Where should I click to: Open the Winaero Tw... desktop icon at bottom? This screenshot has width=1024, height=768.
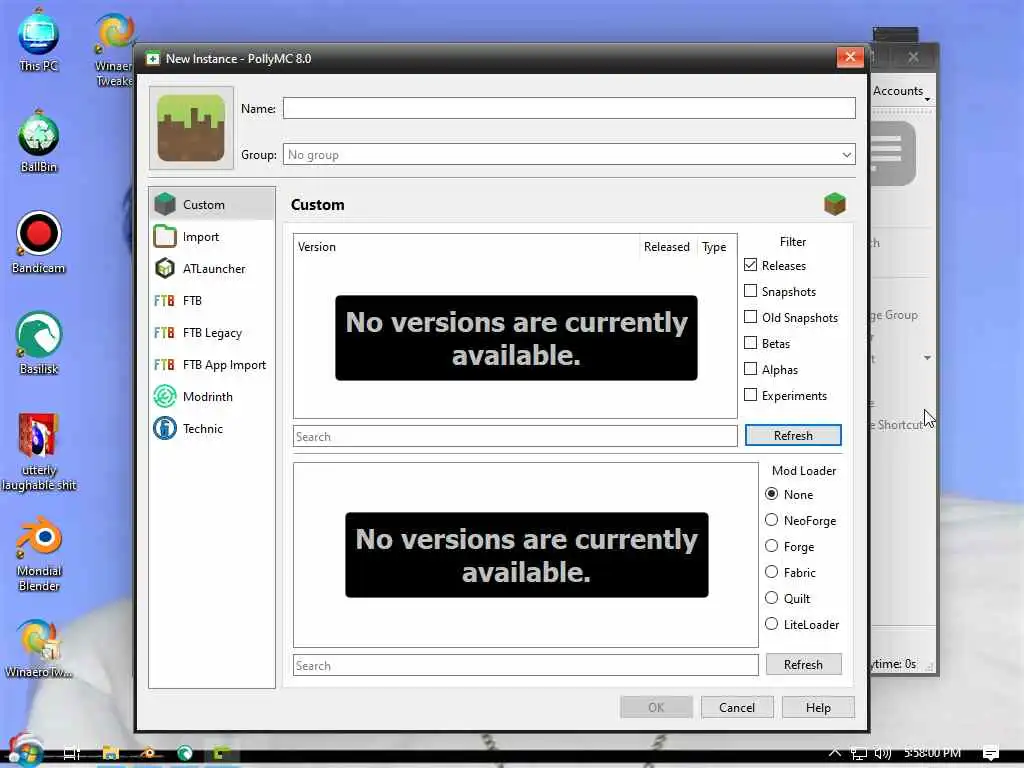click(38, 649)
